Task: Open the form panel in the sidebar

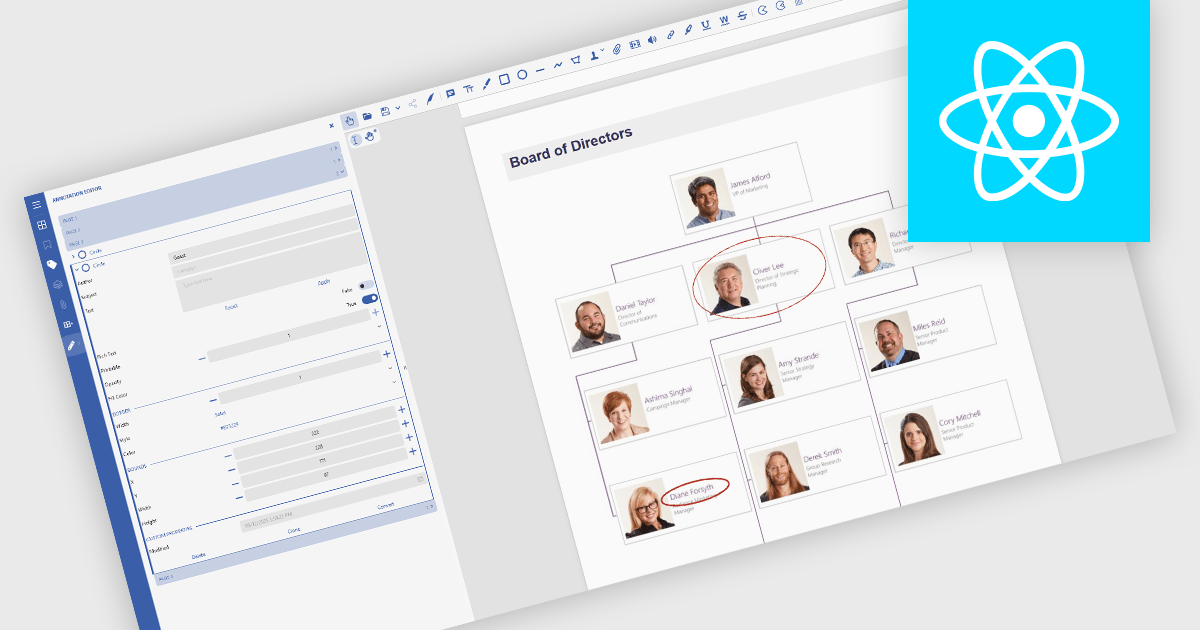Action: (68, 324)
